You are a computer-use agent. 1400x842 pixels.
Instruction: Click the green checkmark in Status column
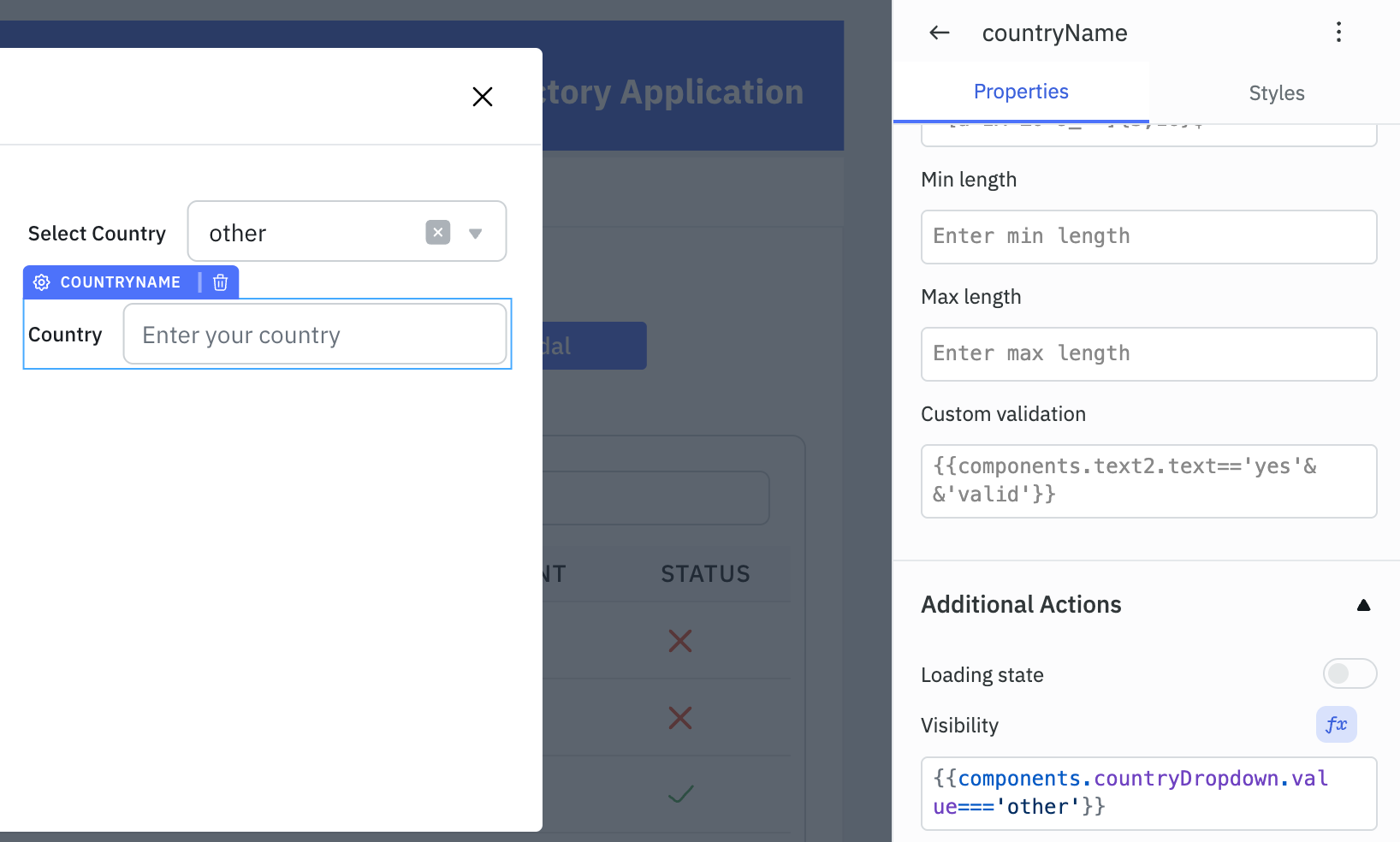[x=680, y=794]
